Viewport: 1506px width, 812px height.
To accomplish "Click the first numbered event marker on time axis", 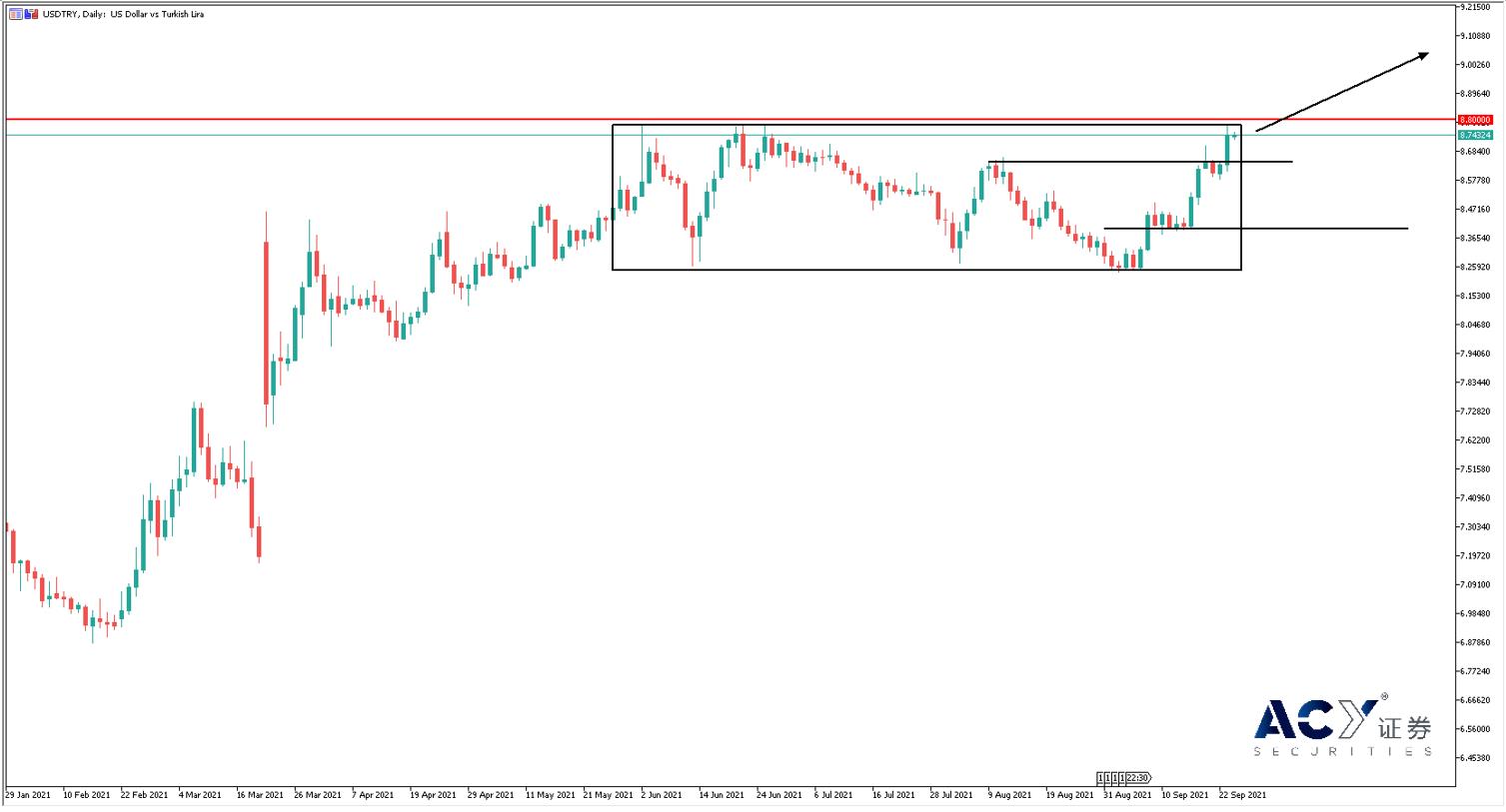I will pos(1100,778).
